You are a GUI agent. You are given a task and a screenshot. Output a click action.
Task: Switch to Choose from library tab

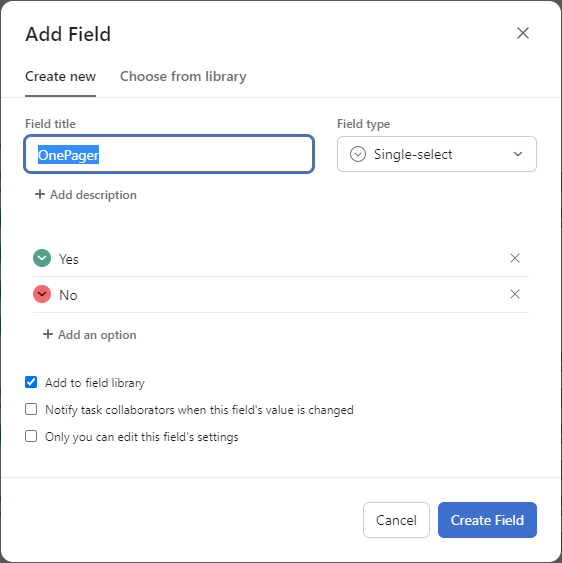click(183, 76)
